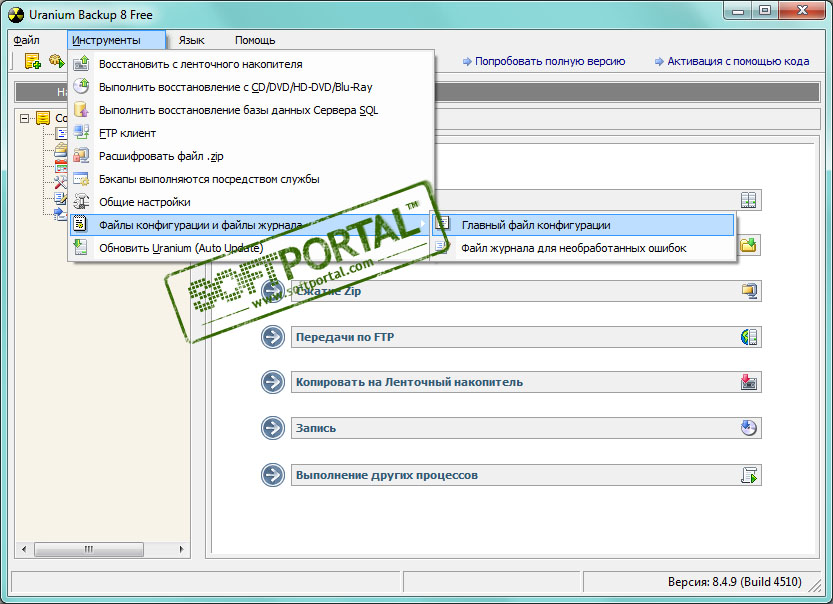Click the arrow button beside Передачи по FTP
Screen dimensions: 833x604
[x=273, y=337]
